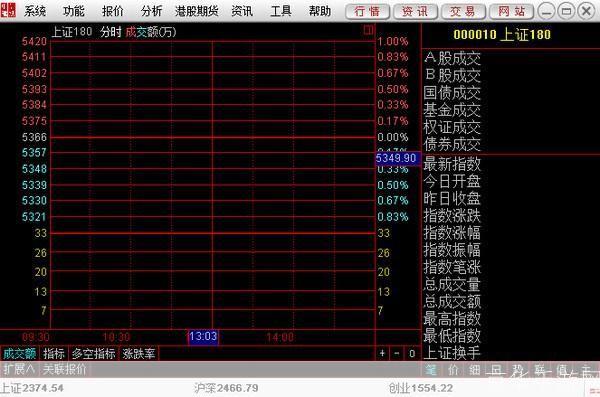Zoom out with the − button

click(397, 353)
